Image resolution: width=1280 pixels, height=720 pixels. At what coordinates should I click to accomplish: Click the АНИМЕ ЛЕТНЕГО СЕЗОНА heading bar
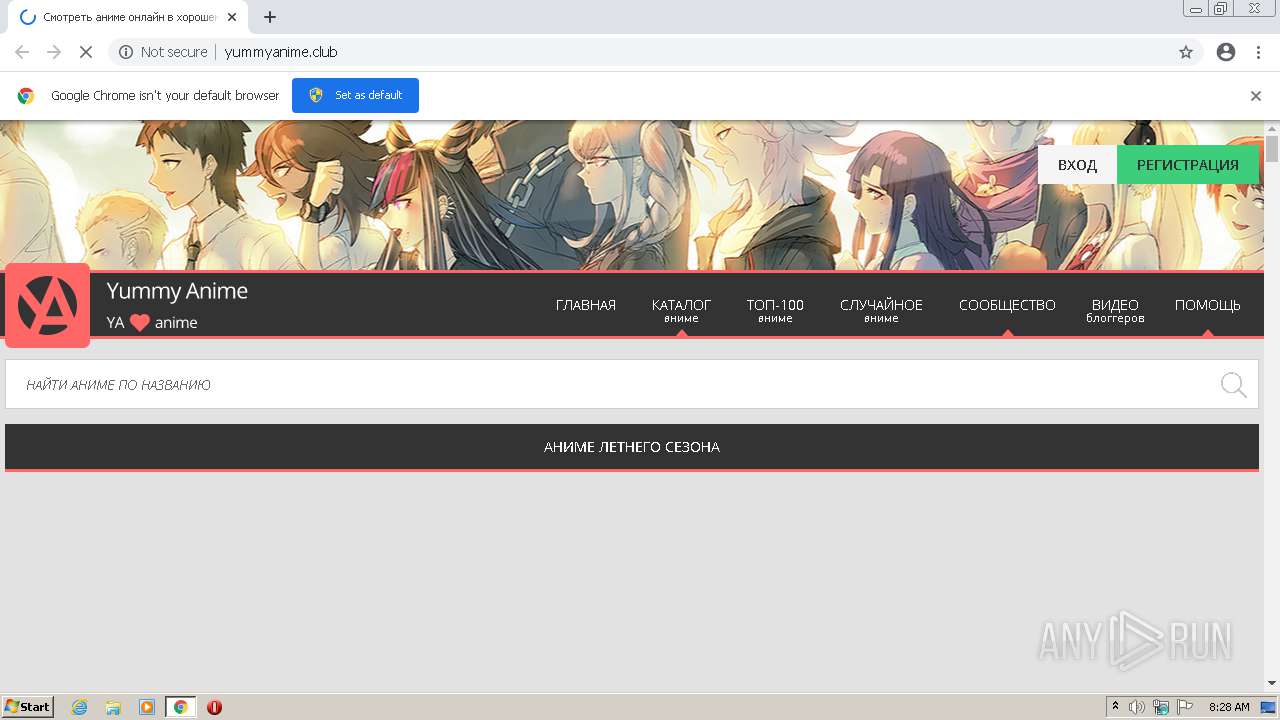tap(632, 447)
